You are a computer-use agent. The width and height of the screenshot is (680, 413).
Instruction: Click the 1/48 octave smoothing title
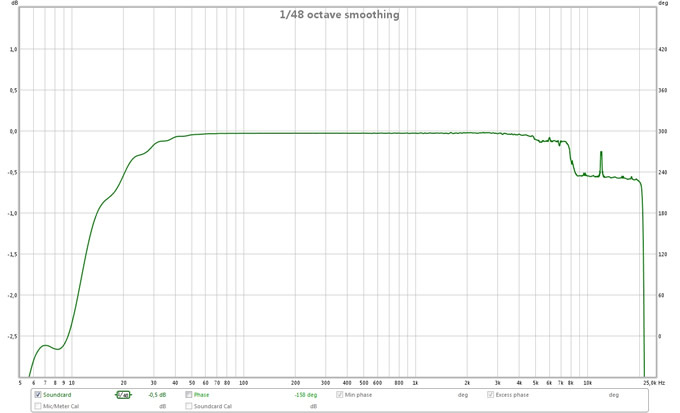click(338, 15)
